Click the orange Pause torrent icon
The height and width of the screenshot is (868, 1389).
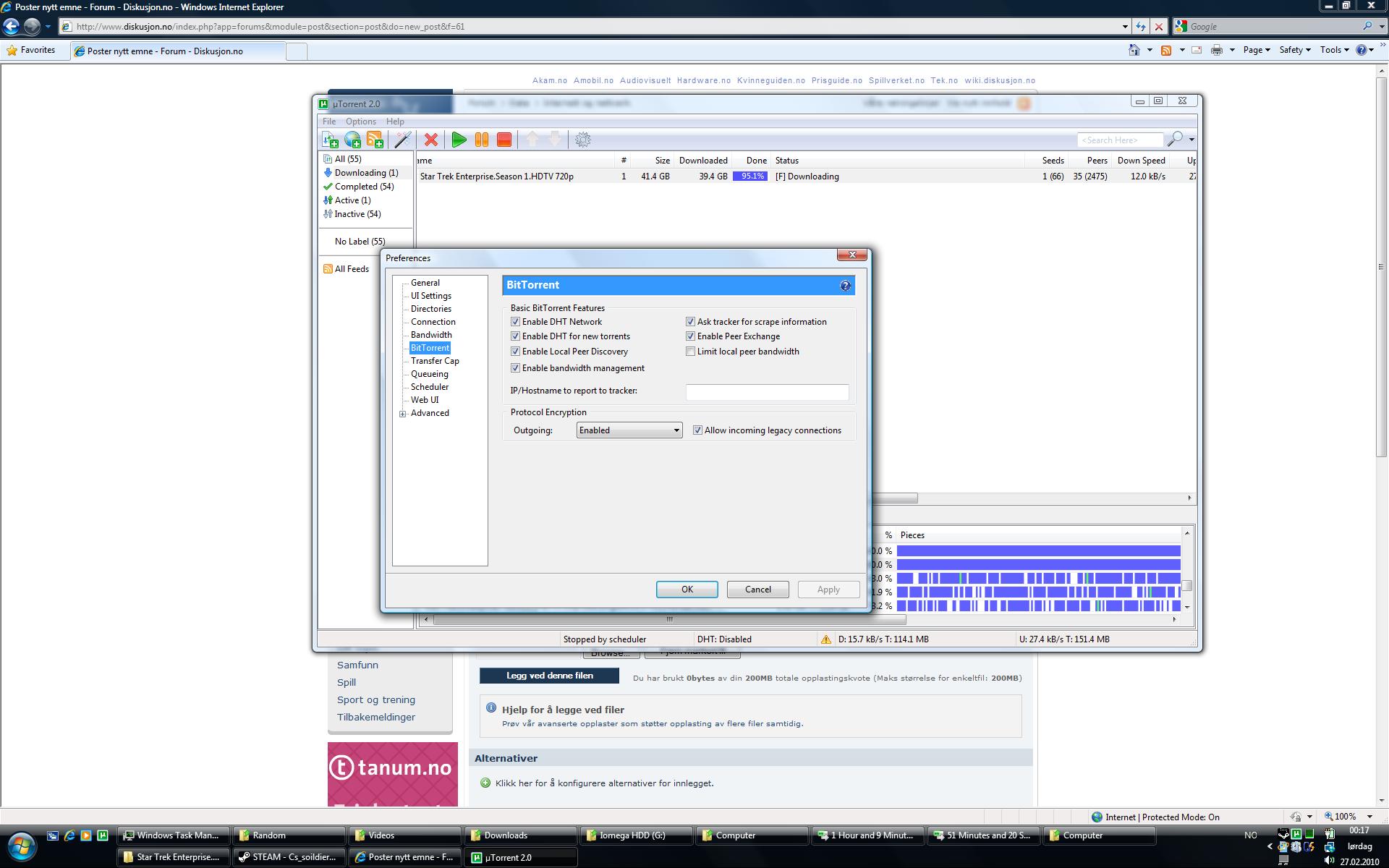[481, 140]
